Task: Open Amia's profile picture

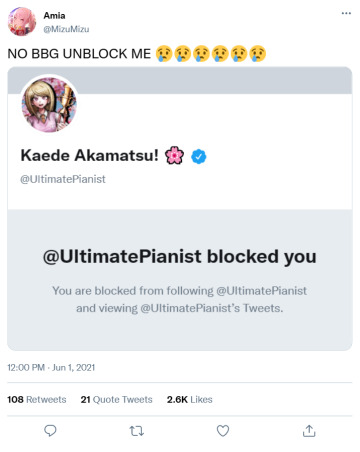Action: (x=22, y=22)
